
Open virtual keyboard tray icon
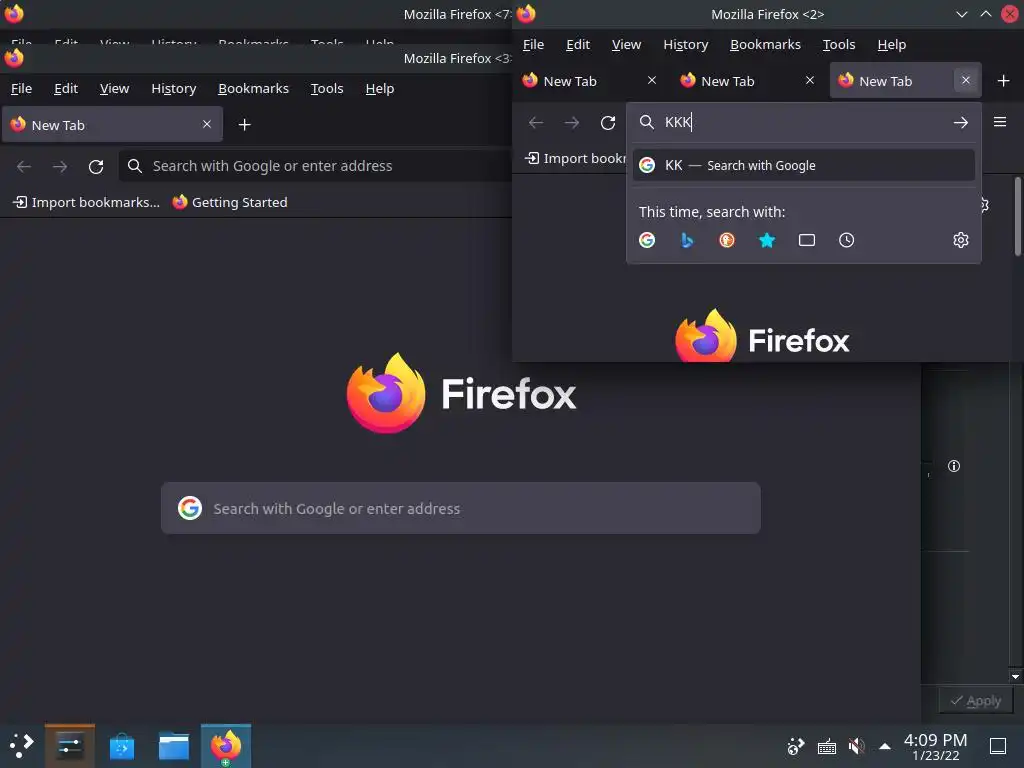point(827,746)
